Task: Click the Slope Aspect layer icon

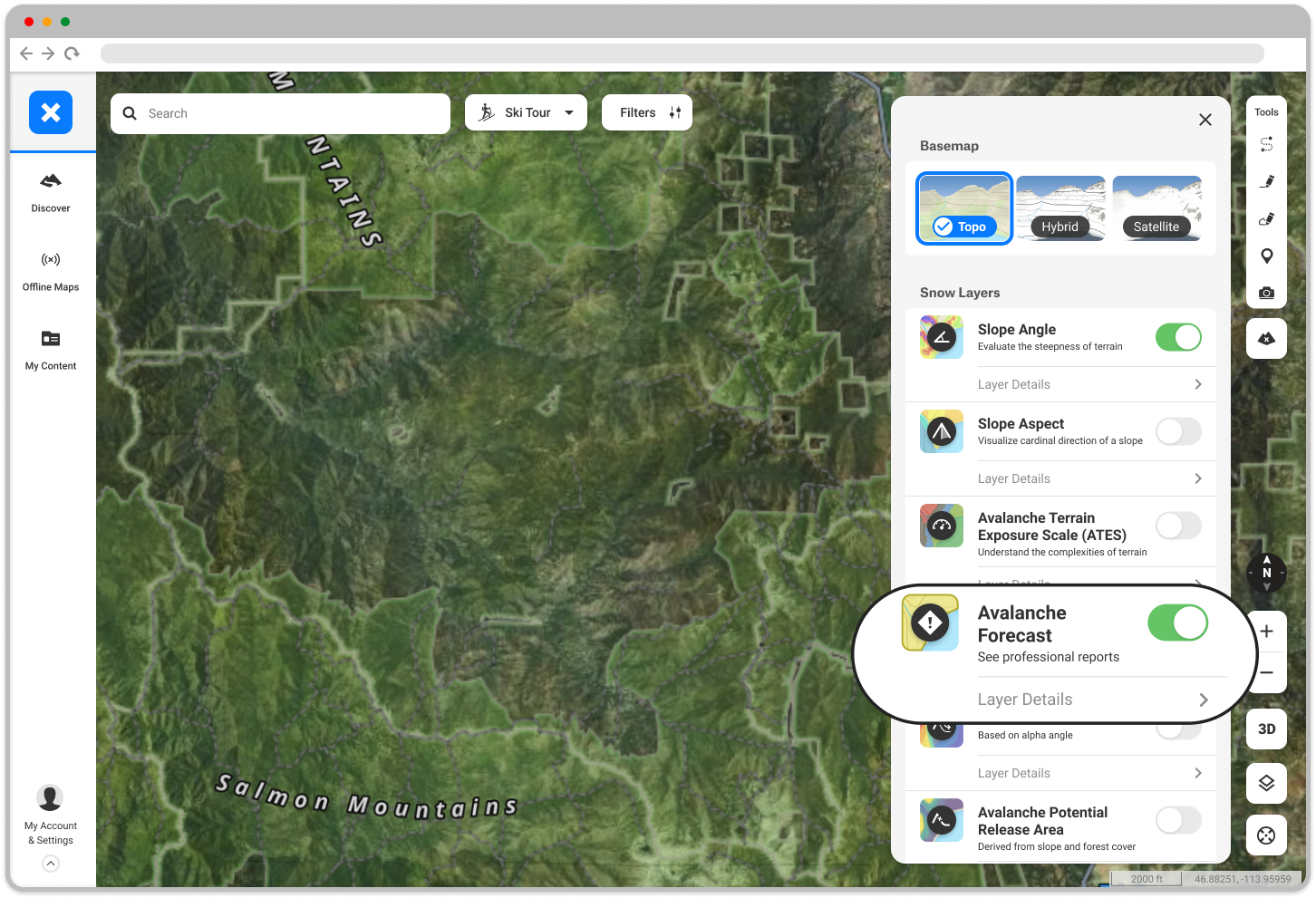Action: (x=942, y=431)
